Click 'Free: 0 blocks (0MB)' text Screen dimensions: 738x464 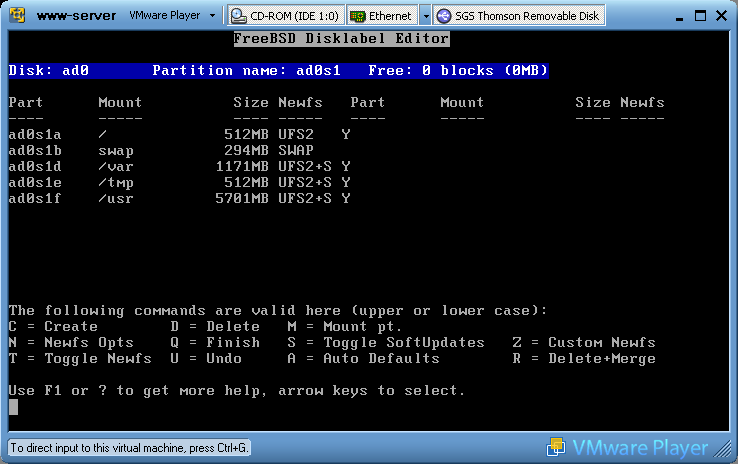458,71
